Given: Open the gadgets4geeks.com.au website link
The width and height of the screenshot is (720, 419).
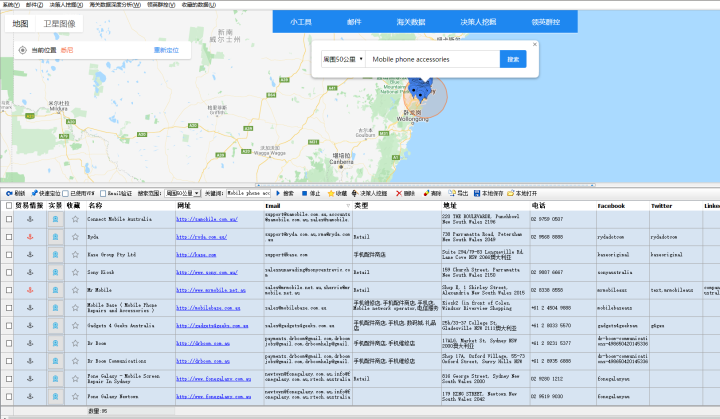Looking at the screenshot, I should 212,326.
